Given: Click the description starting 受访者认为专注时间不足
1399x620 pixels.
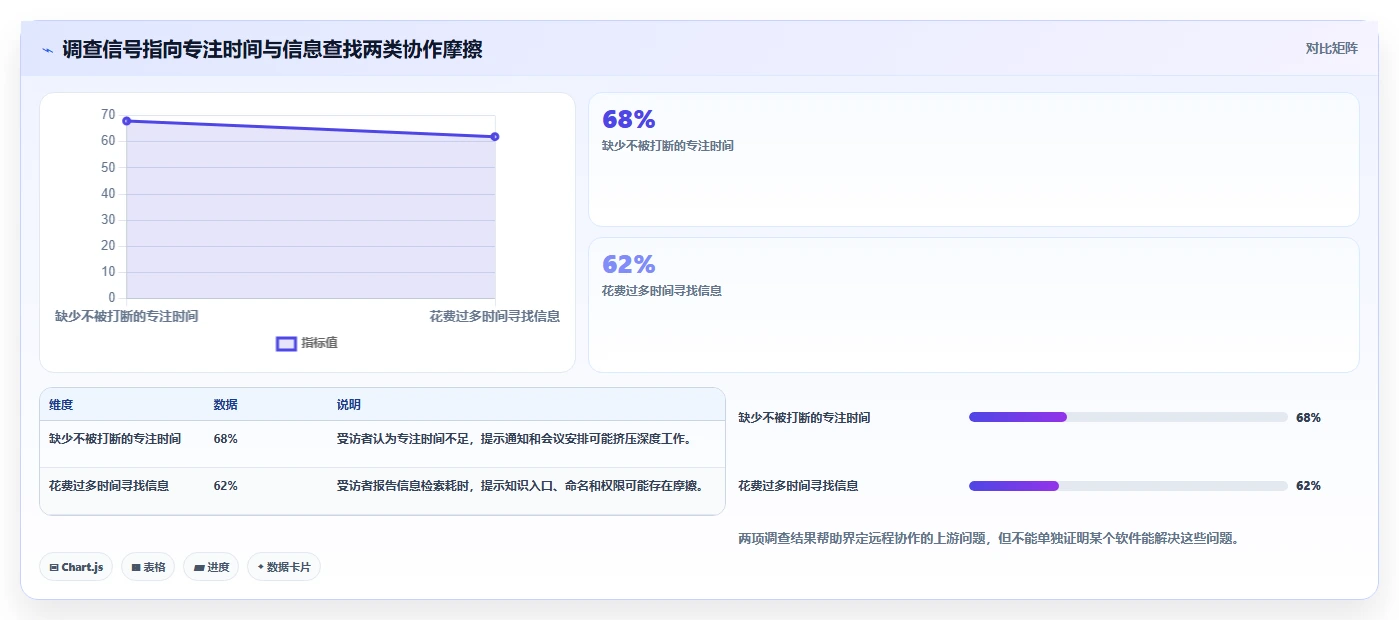Looking at the screenshot, I should click(x=515, y=439).
